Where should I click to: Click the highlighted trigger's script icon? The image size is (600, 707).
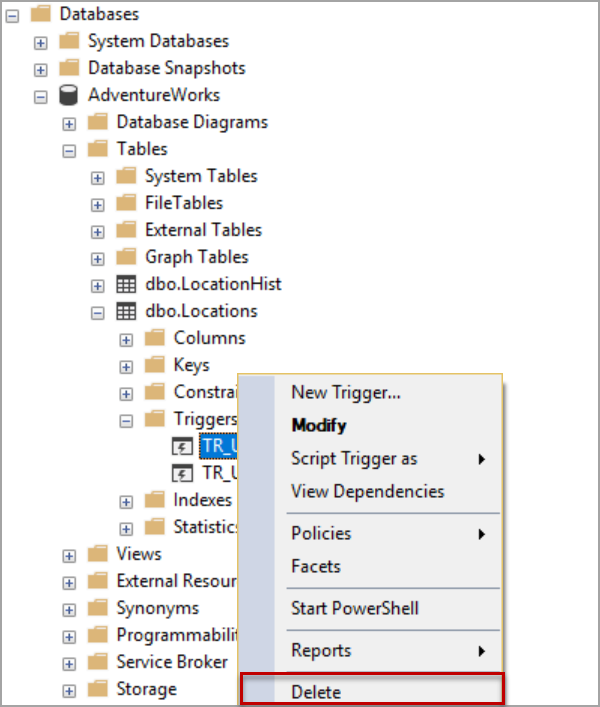[183, 445]
